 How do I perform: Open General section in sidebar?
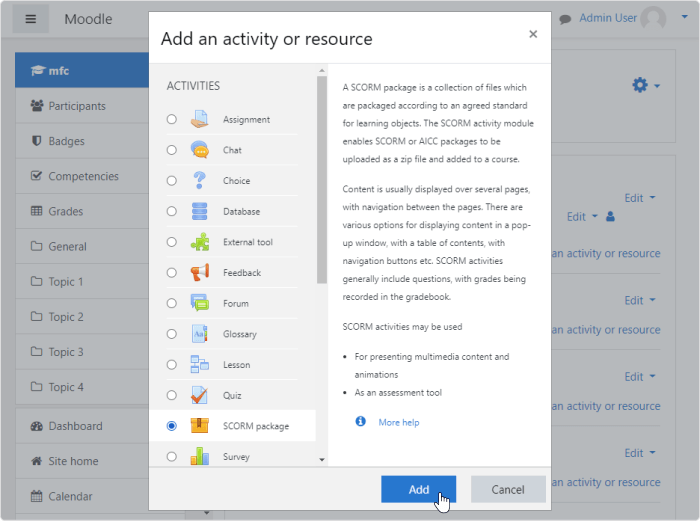tap(82, 246)
